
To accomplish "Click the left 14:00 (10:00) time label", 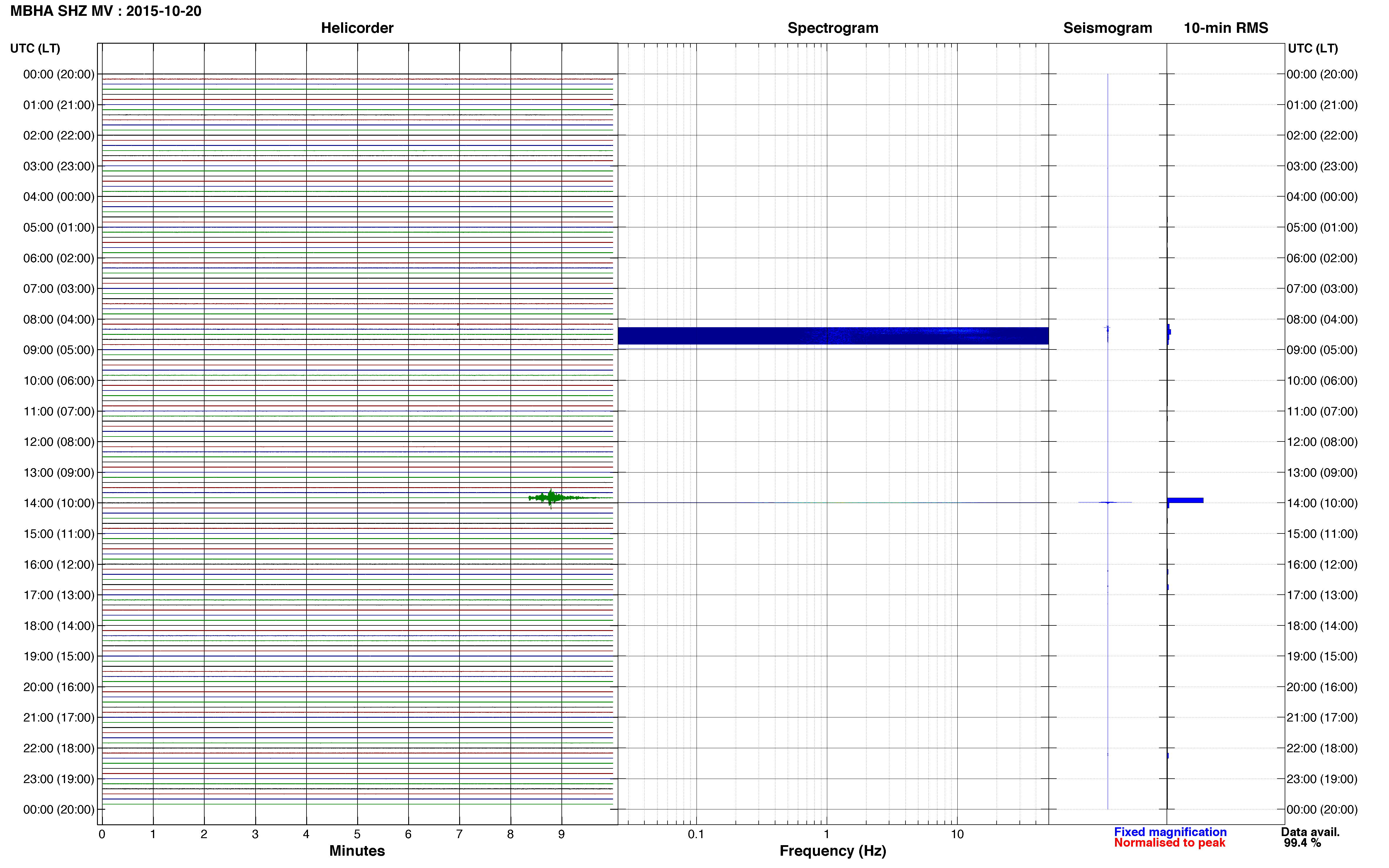I will (59, 503).
